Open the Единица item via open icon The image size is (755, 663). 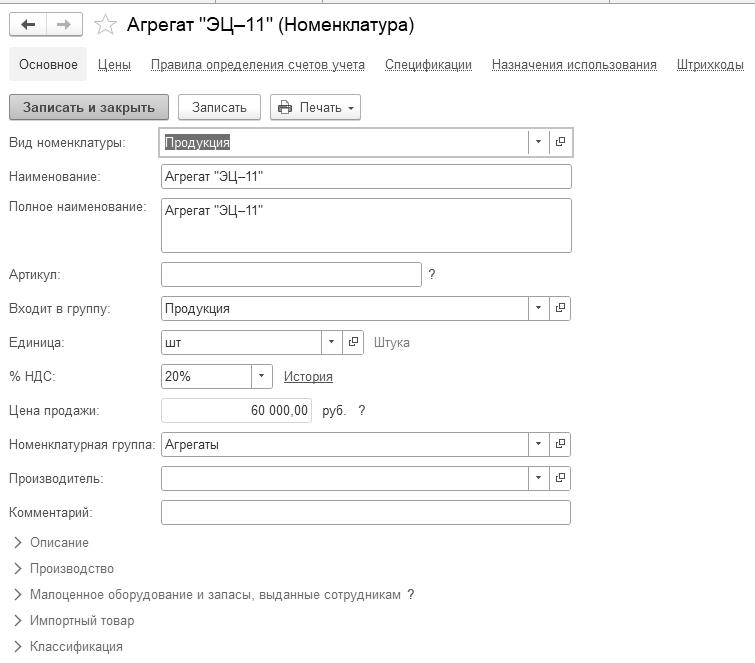(353, 342)
